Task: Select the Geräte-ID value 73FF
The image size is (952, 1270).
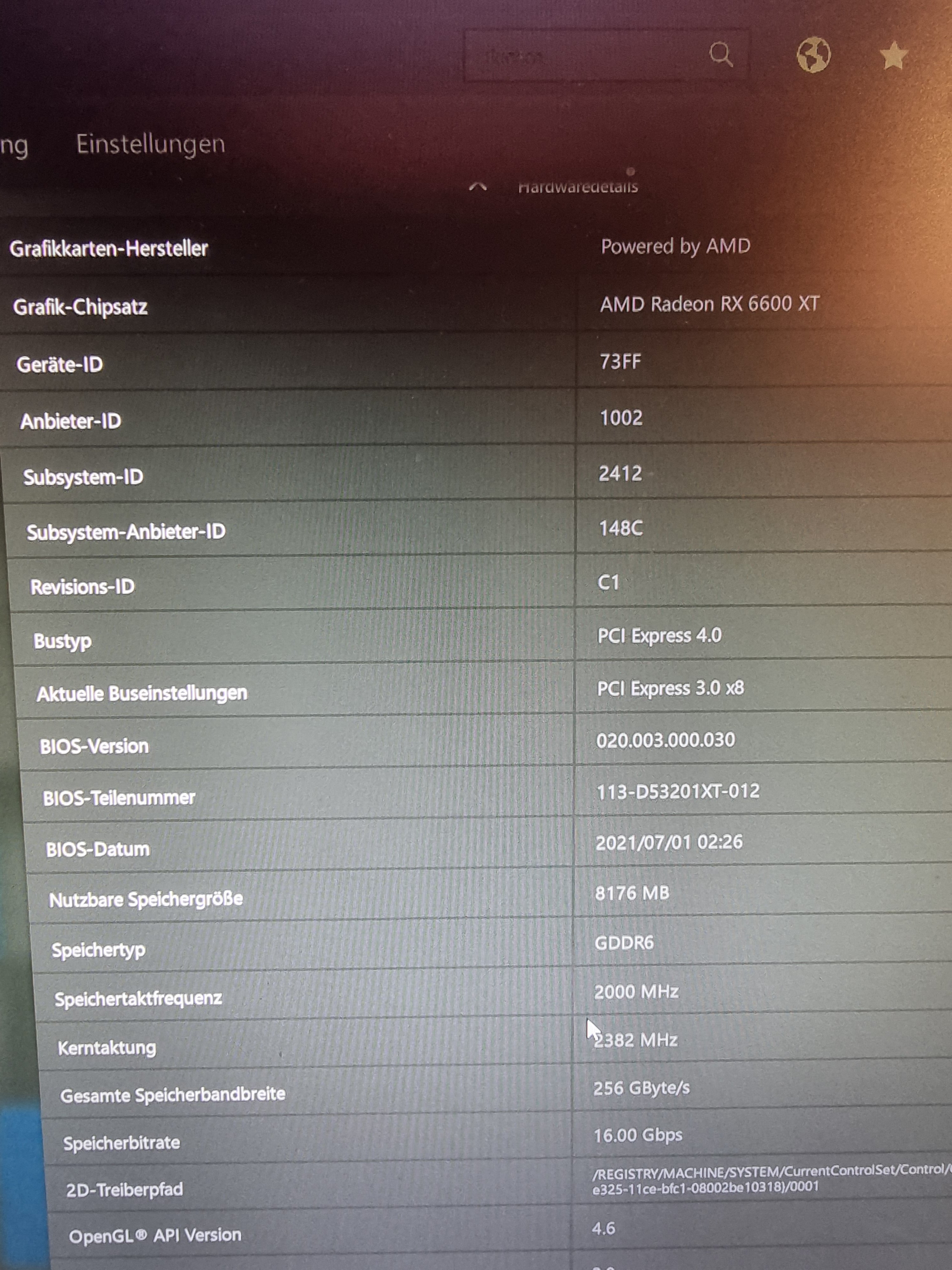Action: tap(620, 362)
